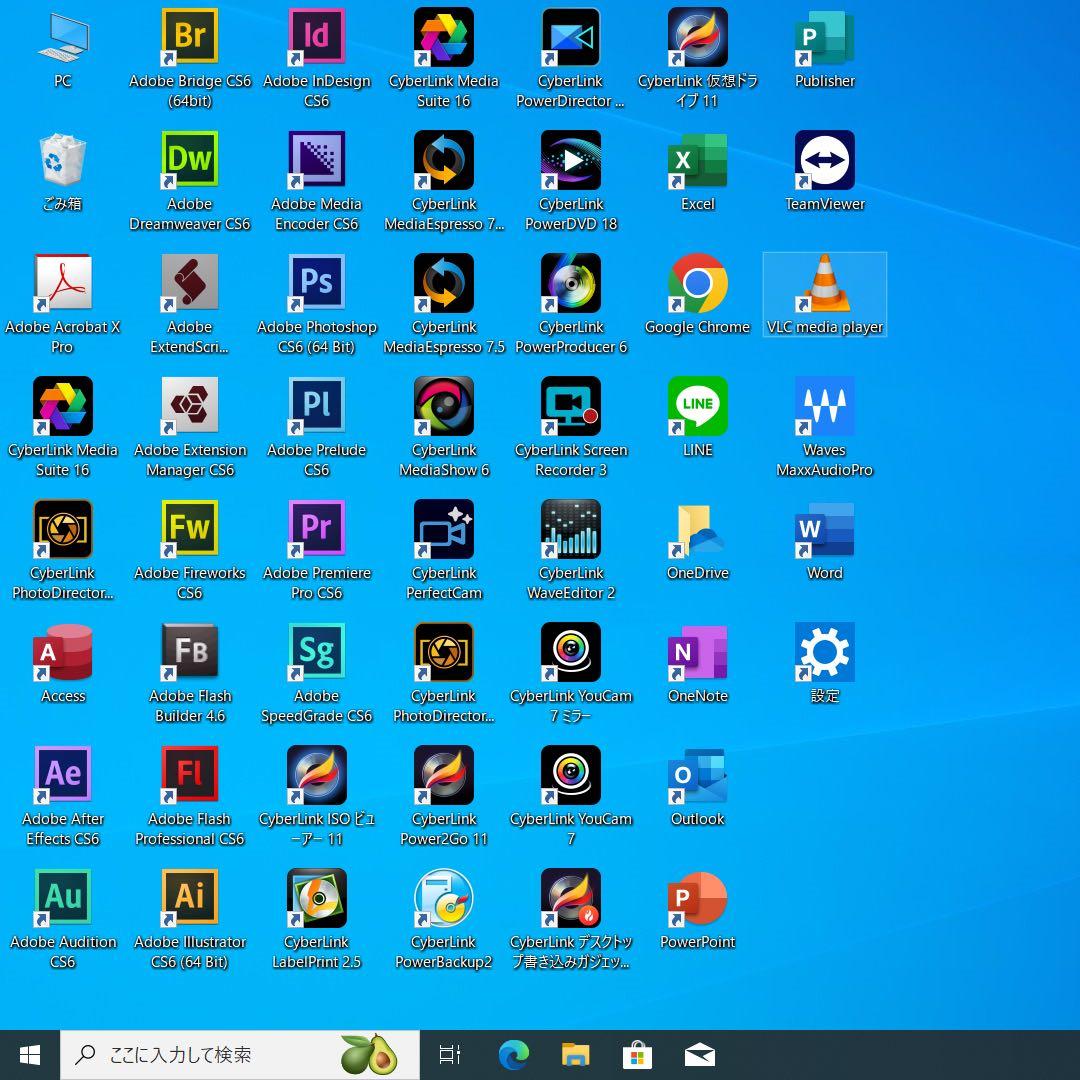Screen dimensions: 1080x1080
Task: Click the CyberLink ISO ビューアー 11 icon
Action: coord(317,774)
